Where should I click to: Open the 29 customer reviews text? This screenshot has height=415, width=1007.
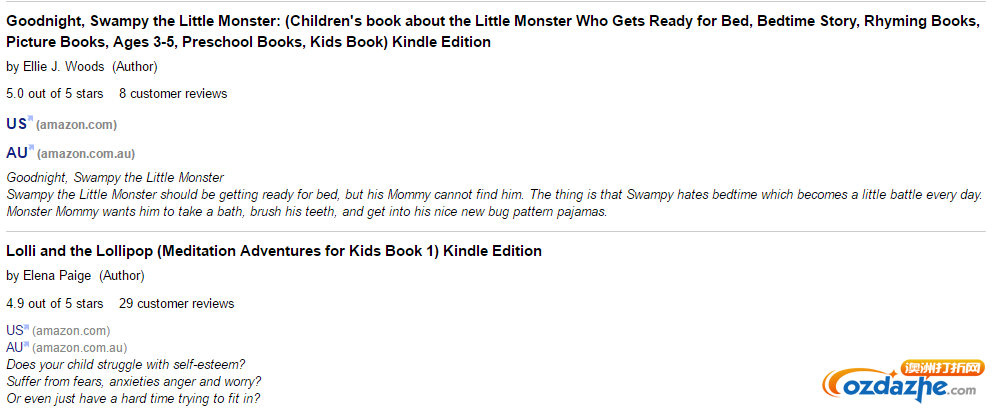point(177,303)
